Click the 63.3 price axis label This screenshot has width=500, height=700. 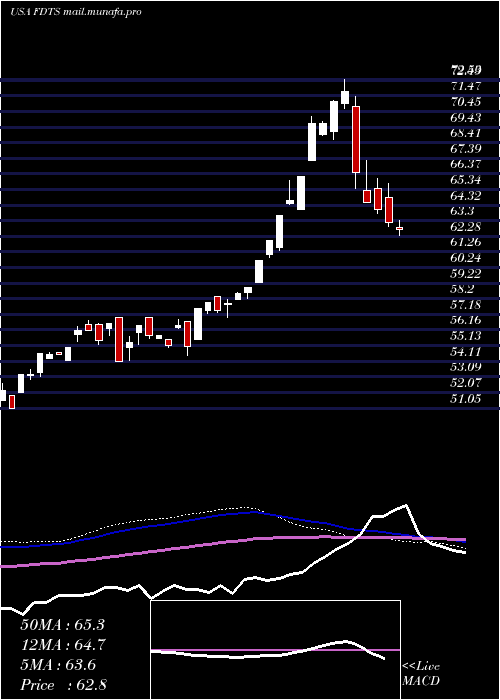click(x=463, y=211)
